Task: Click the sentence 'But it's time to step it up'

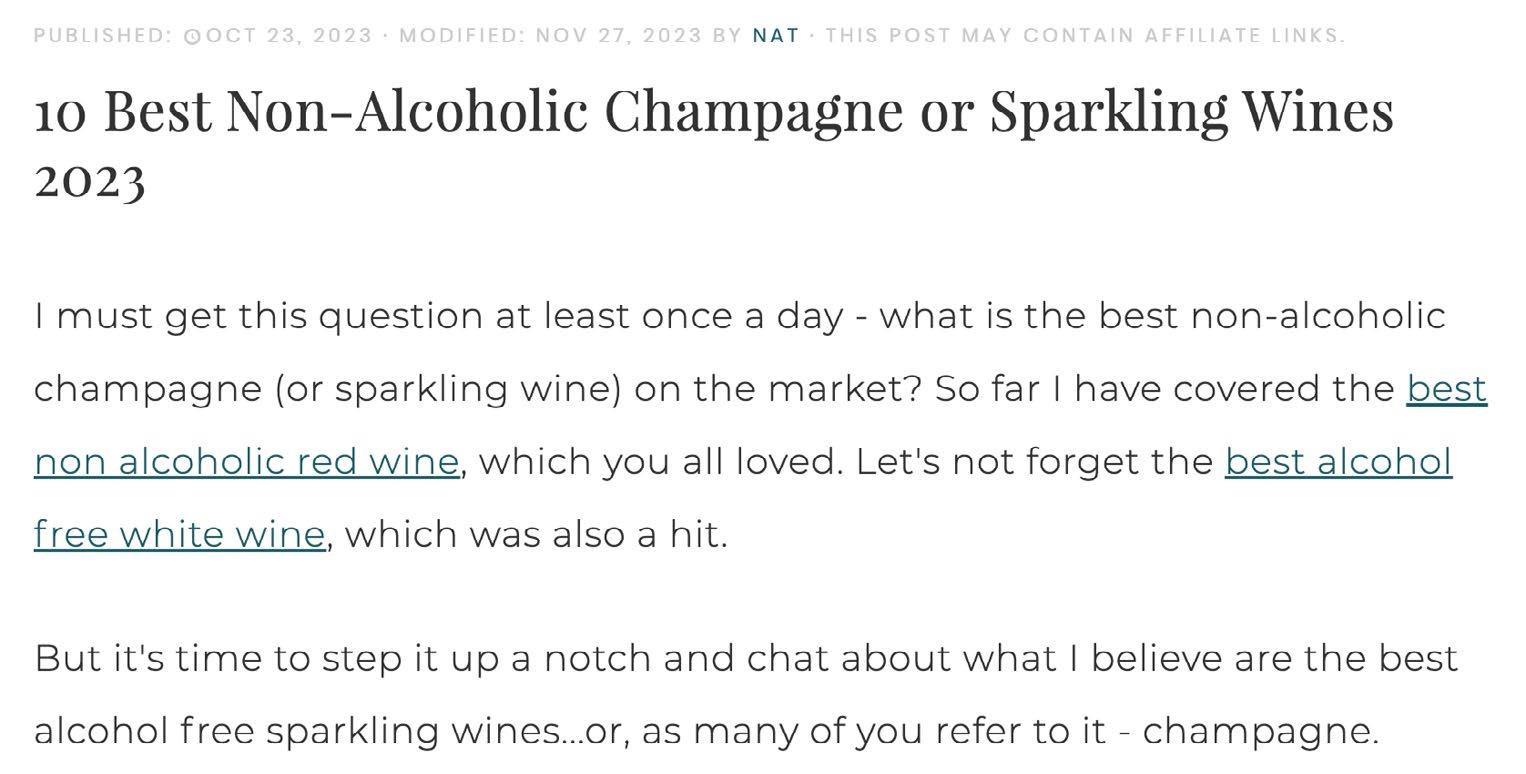Action: coord(745,658)
